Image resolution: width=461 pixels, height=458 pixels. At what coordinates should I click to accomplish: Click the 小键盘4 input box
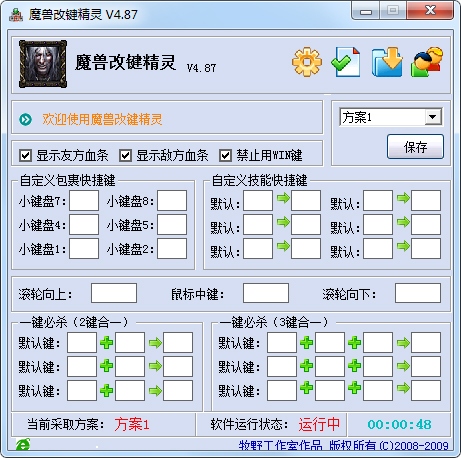84,225
